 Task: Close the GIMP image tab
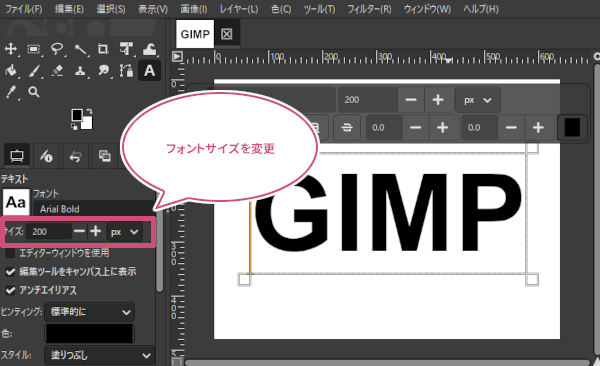(227, 34)
